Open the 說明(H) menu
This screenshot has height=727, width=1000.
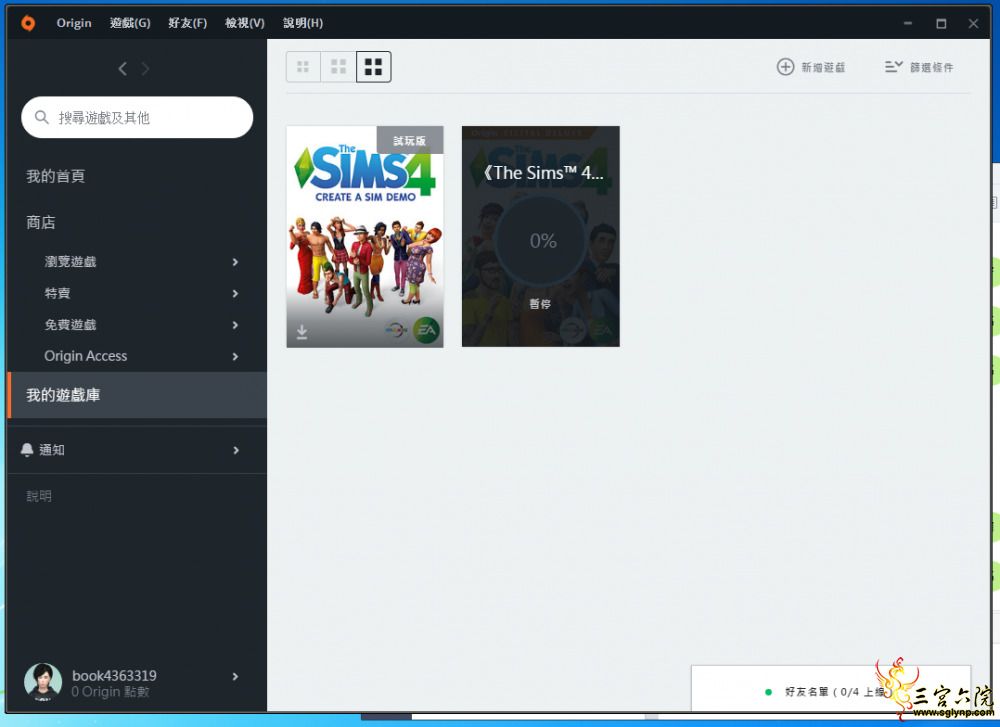[303, 23]
